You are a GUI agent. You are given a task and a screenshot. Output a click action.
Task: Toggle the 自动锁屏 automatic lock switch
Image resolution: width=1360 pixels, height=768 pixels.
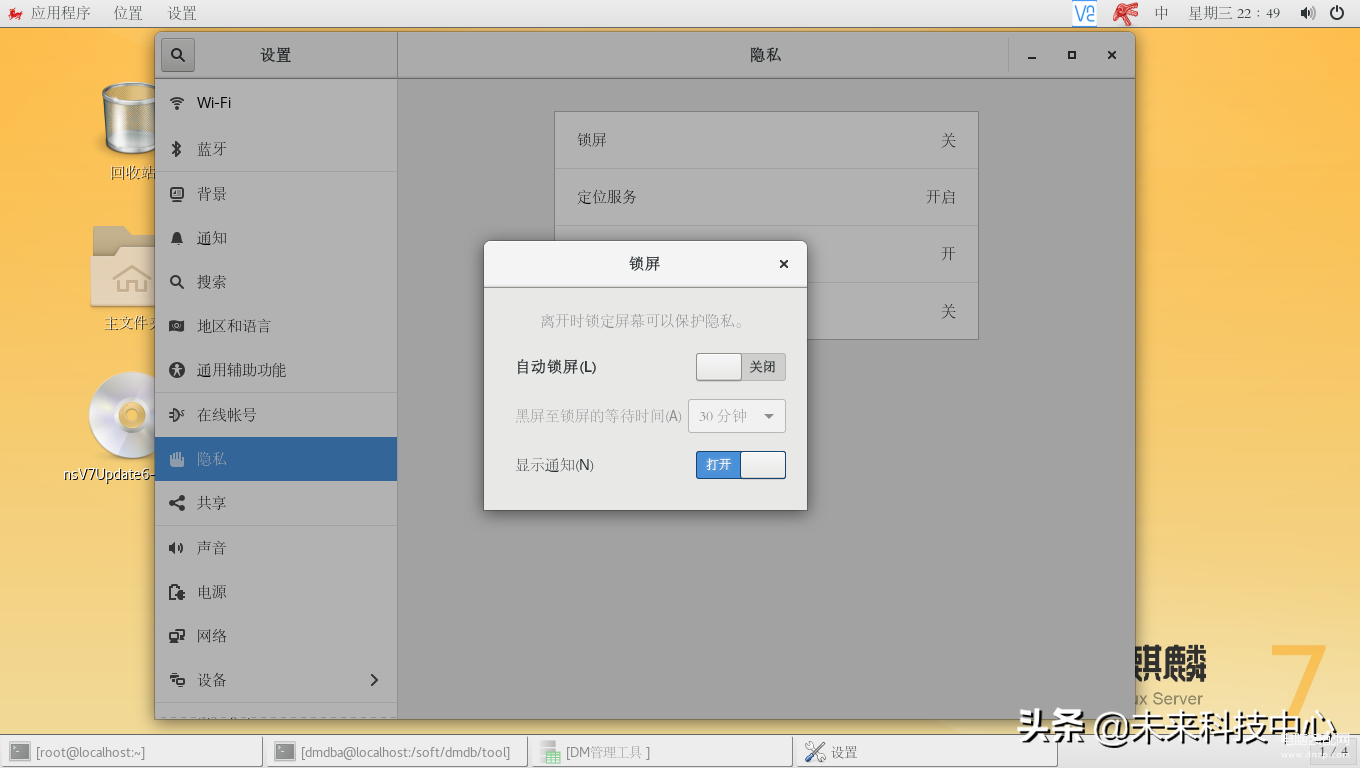click(x=741, y=367)
